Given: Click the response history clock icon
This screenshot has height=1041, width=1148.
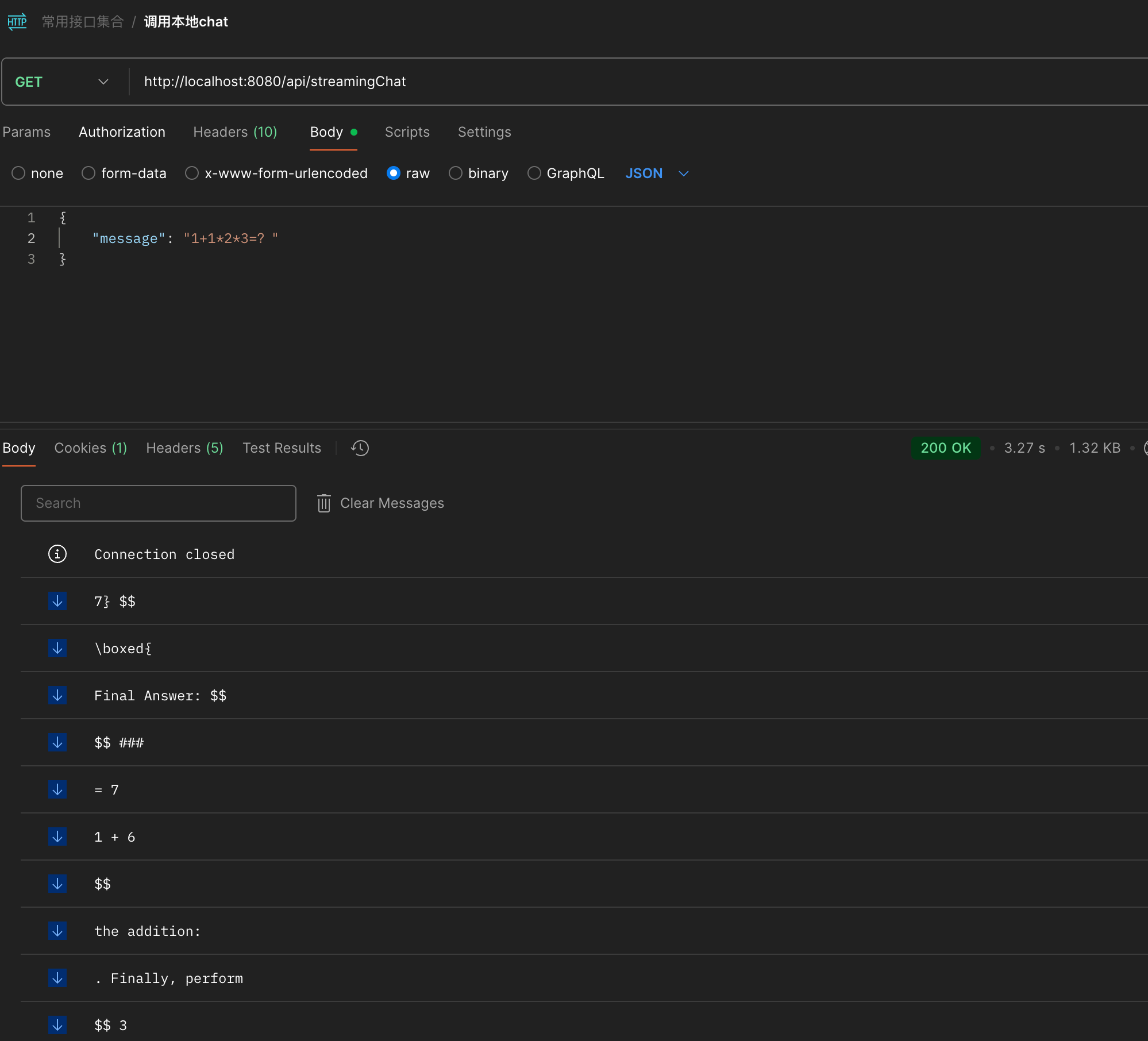Looking at the screenshot, I should click(x=360, y=448).
